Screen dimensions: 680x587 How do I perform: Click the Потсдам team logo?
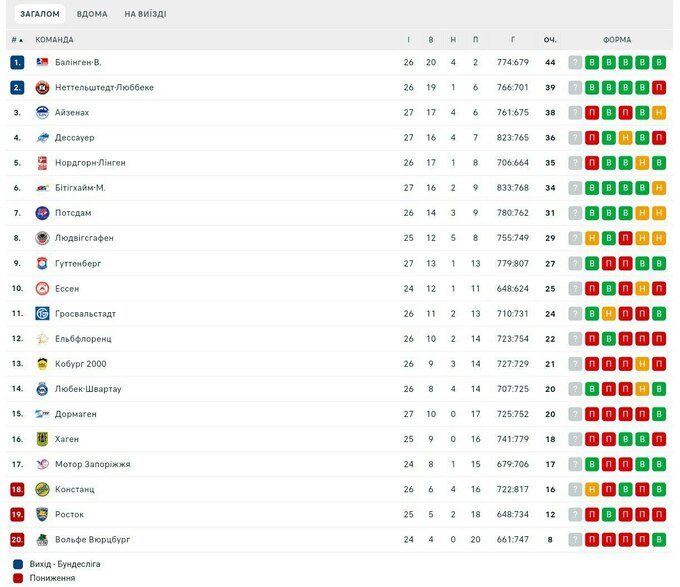point(42,213)
